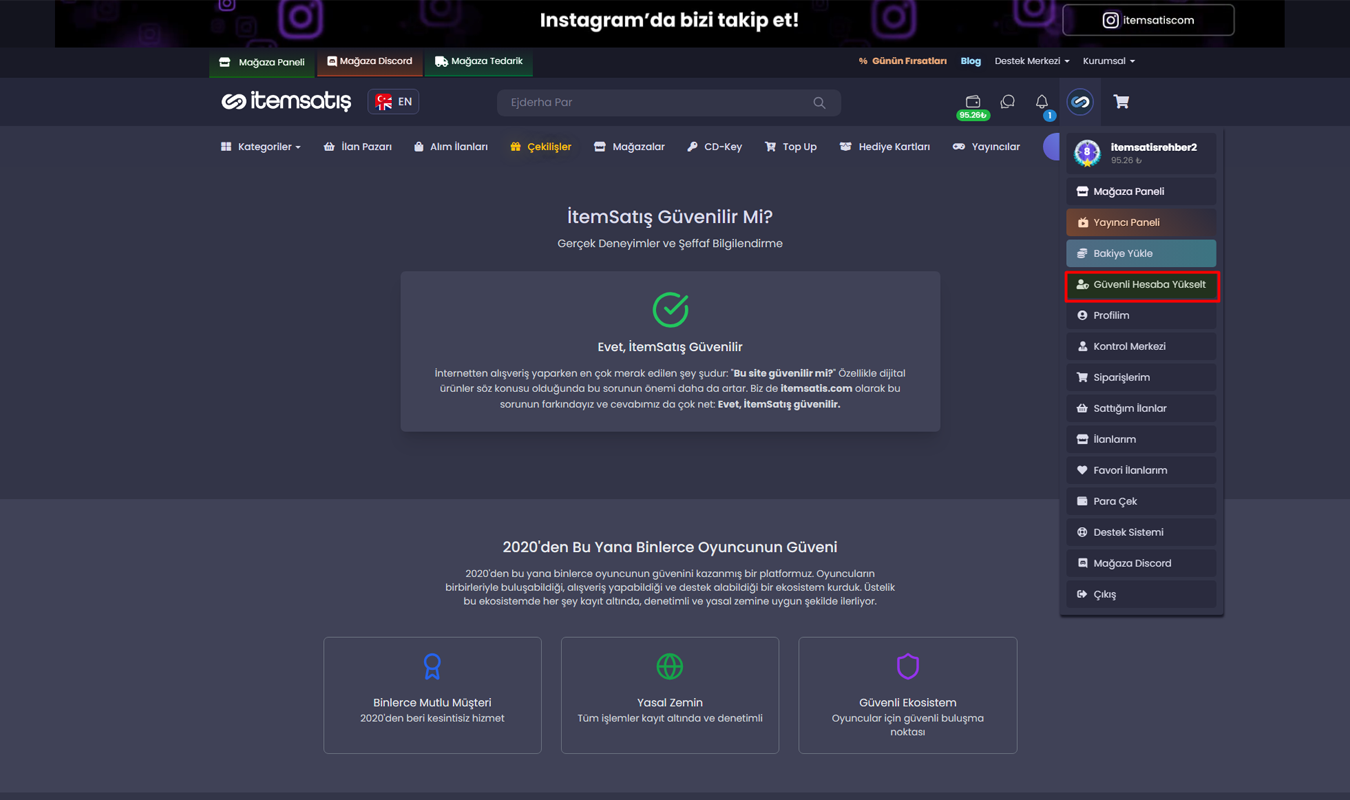Click the green globe icon

pyautogui.click(x=670, y=666)
